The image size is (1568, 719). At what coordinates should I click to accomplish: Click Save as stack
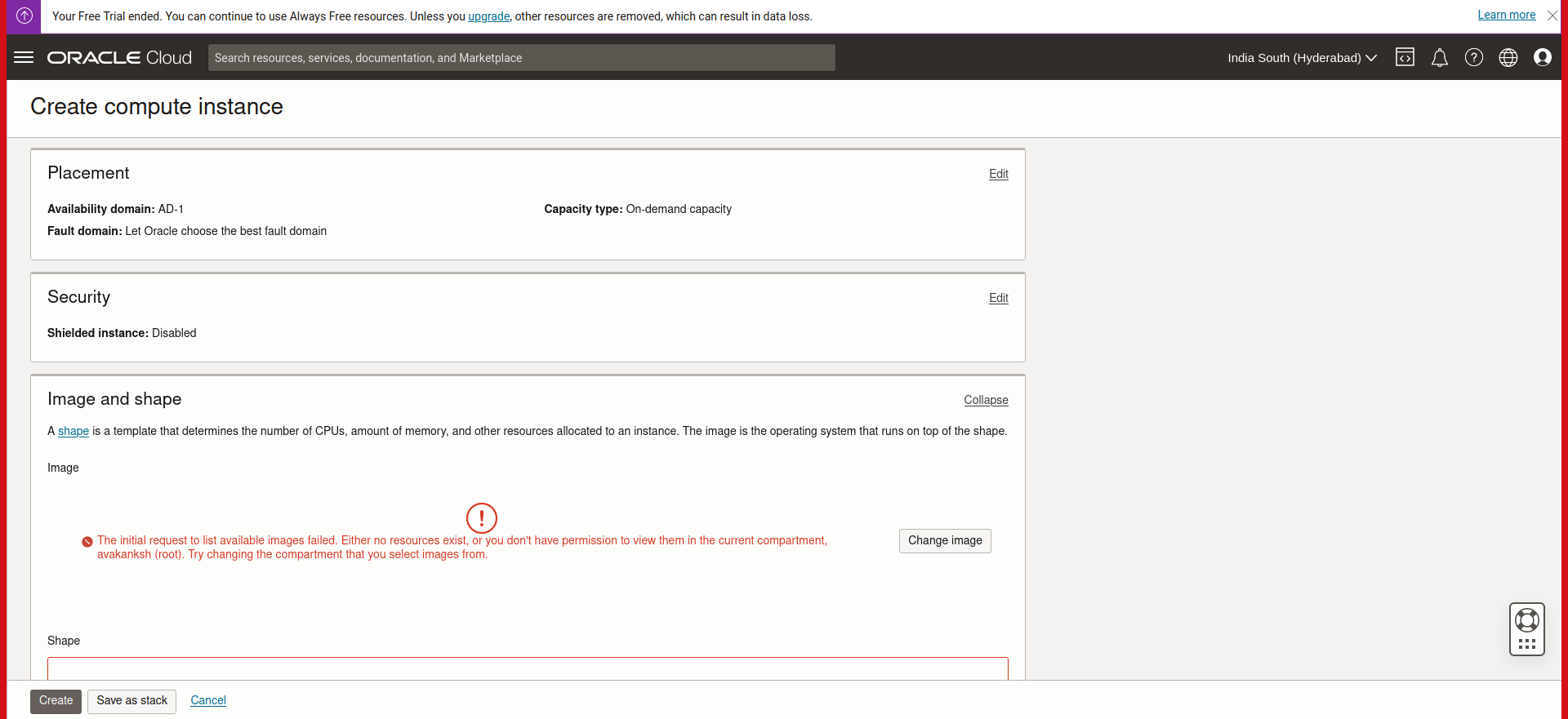click(131, 701)
